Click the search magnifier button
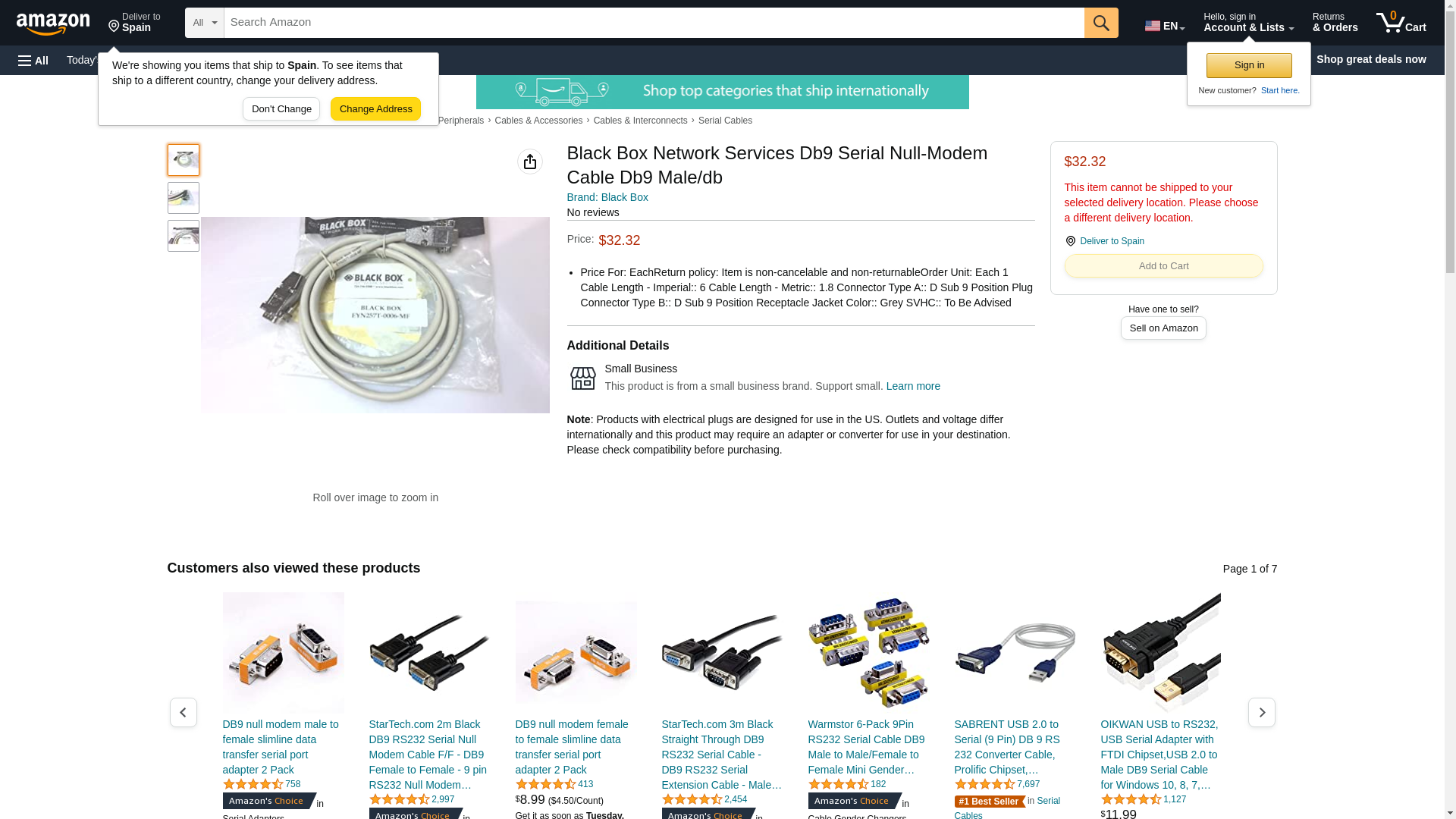The width and height of the screenshot is (1456, 819). (x=1101, y=23)
